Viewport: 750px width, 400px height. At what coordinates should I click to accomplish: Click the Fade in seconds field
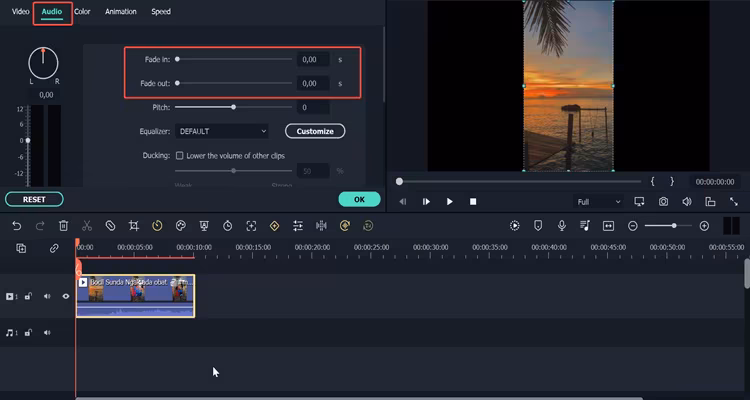(x=313, y=59)
